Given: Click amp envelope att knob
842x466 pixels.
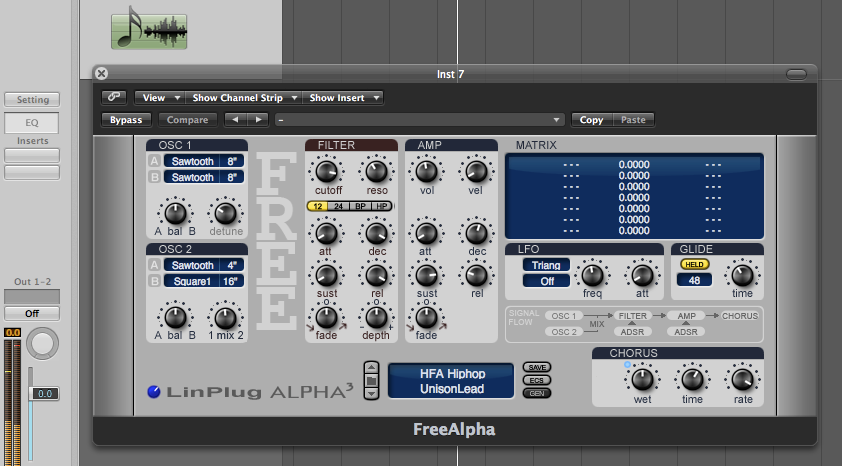Looking at the screenshot, I should tap(426, 234).
